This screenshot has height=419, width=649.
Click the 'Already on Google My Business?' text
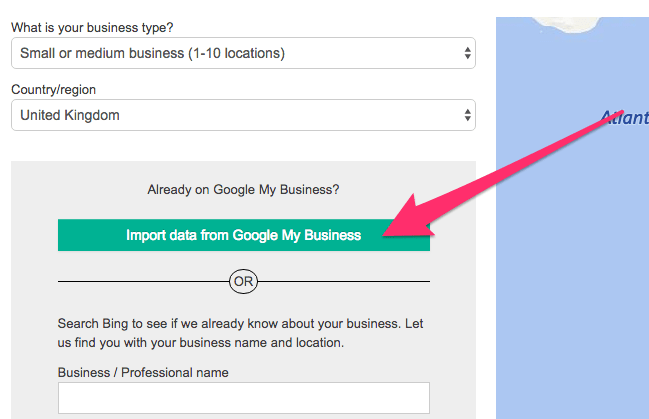pos(243,190)
